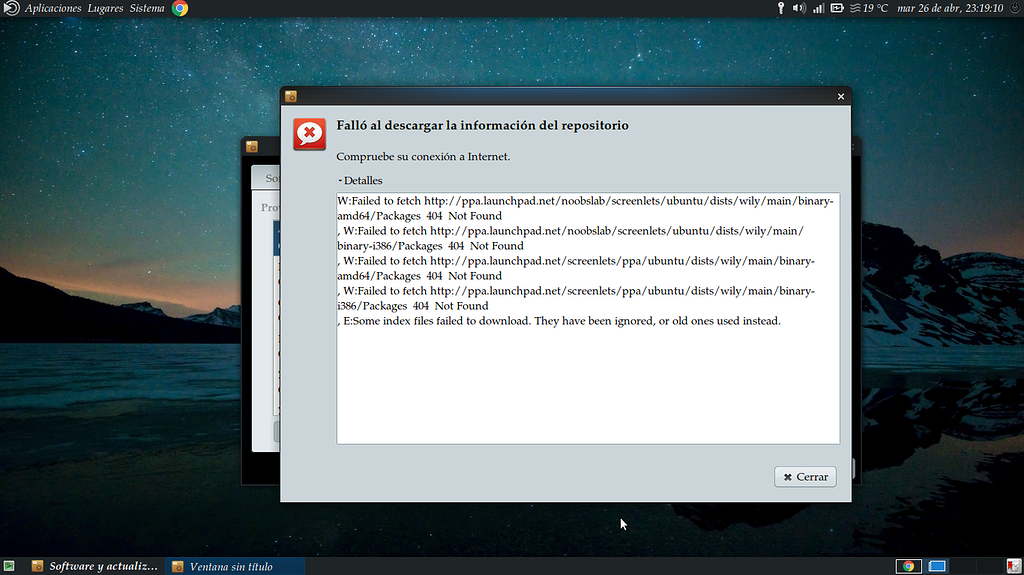This screenshot has height=575, width=1024.
Task: Launch Google Chrome from the top panel
Action: click(x=180, y=8)
